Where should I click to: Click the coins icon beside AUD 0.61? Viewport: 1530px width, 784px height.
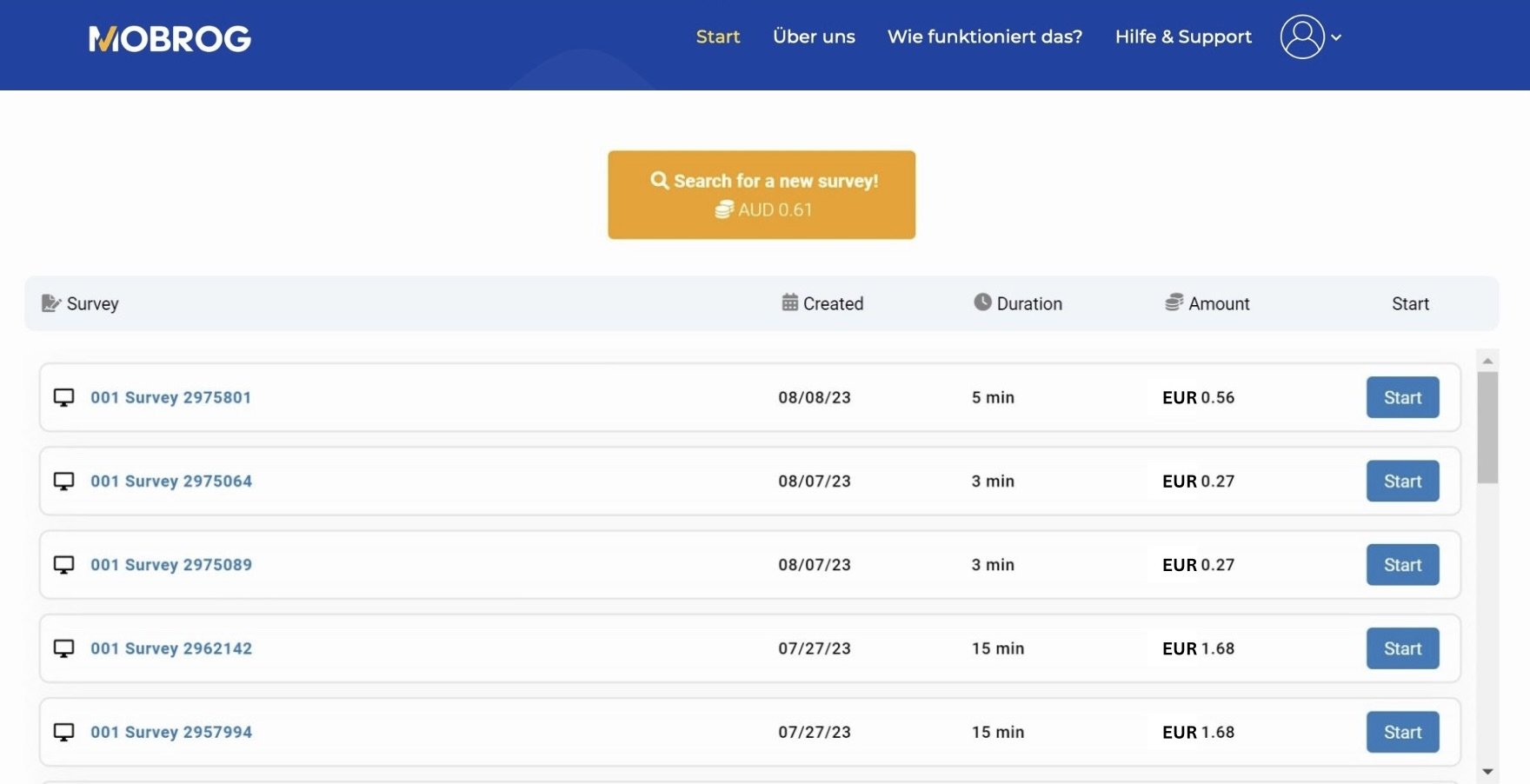(x=724, y=209)
